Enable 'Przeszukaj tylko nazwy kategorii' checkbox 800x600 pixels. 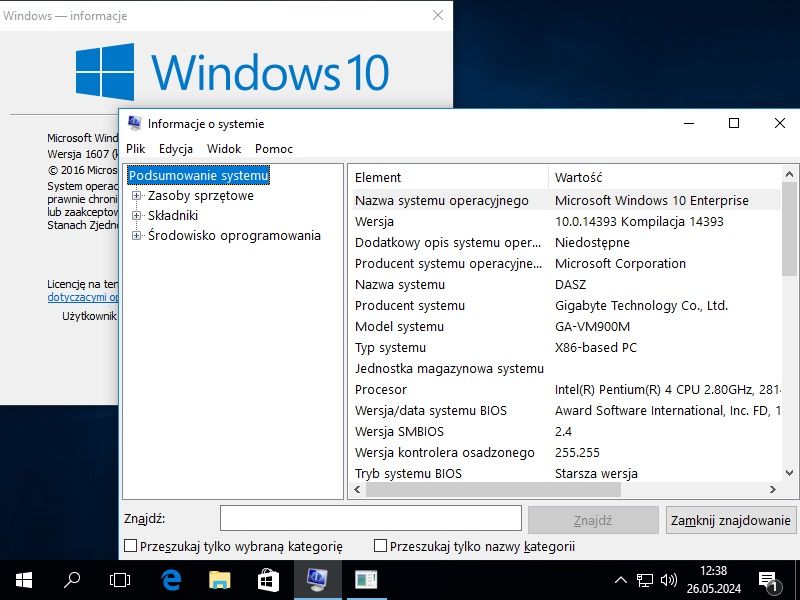pyautogui.click(x=380, y=546)
